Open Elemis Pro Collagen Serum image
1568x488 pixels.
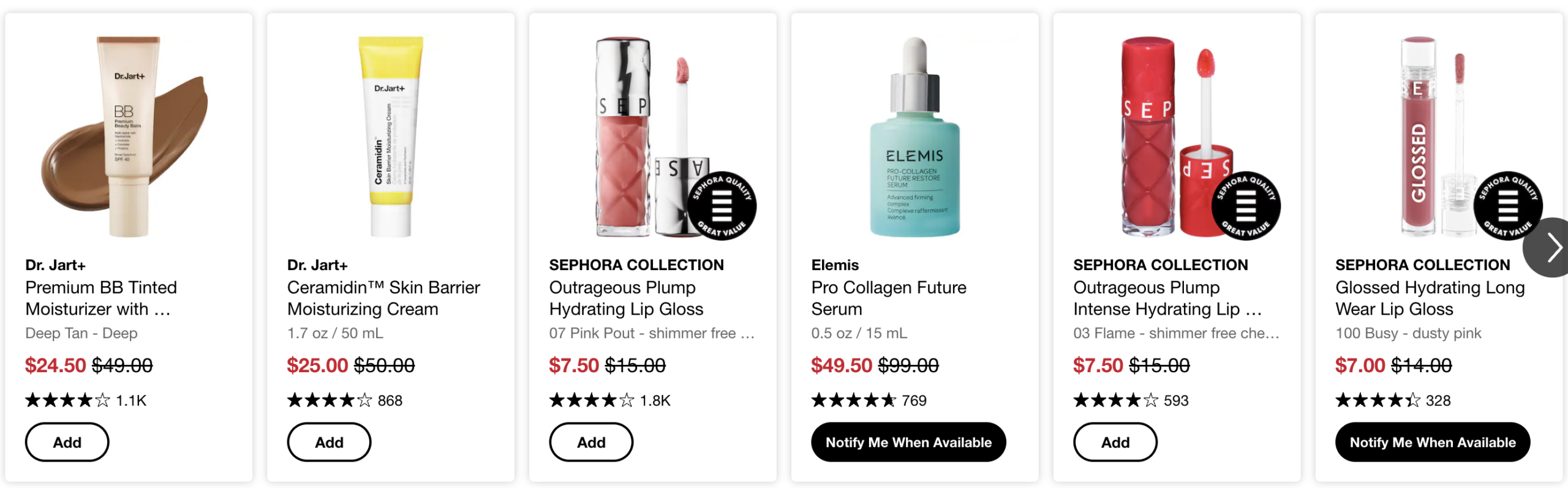915,137
